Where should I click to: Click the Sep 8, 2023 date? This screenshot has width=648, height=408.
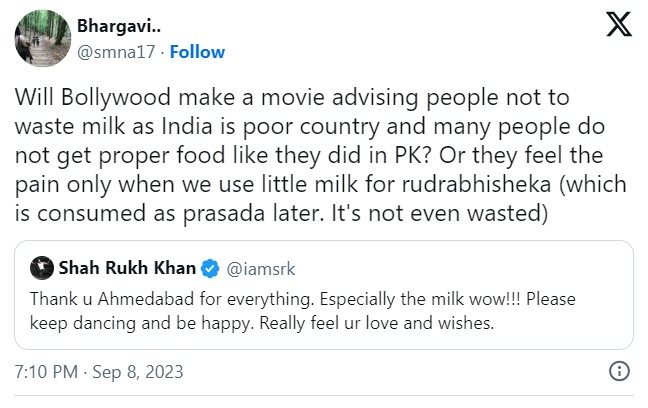138,373
